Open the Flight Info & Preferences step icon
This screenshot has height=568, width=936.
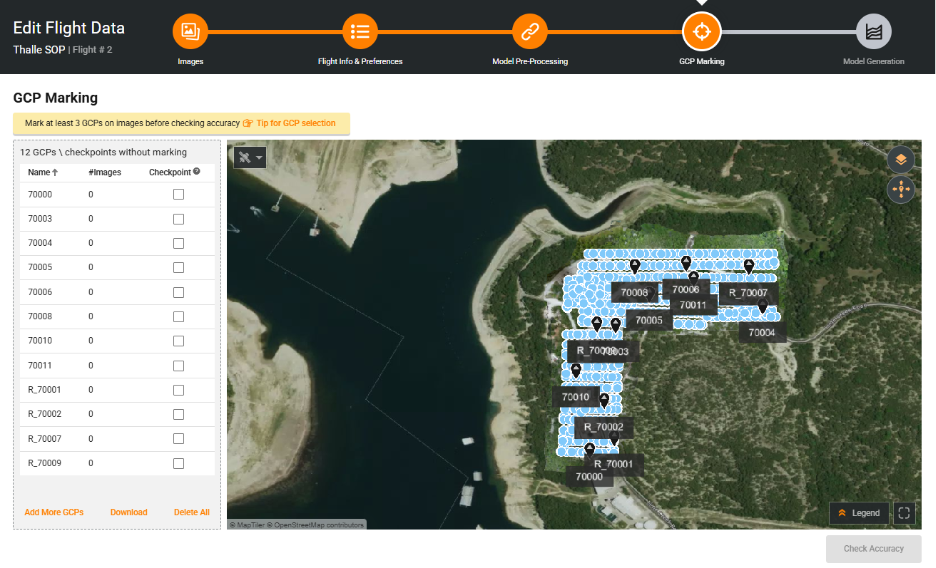[x=360, y=32]
